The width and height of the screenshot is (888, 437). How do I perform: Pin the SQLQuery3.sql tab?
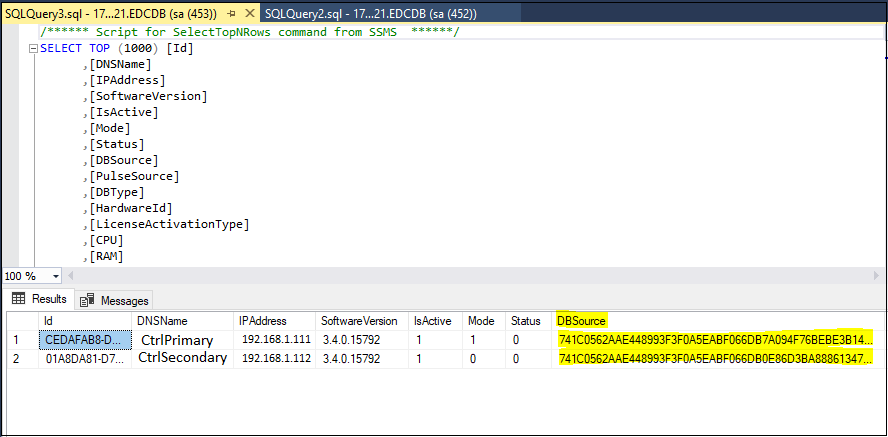click(231, 14)
